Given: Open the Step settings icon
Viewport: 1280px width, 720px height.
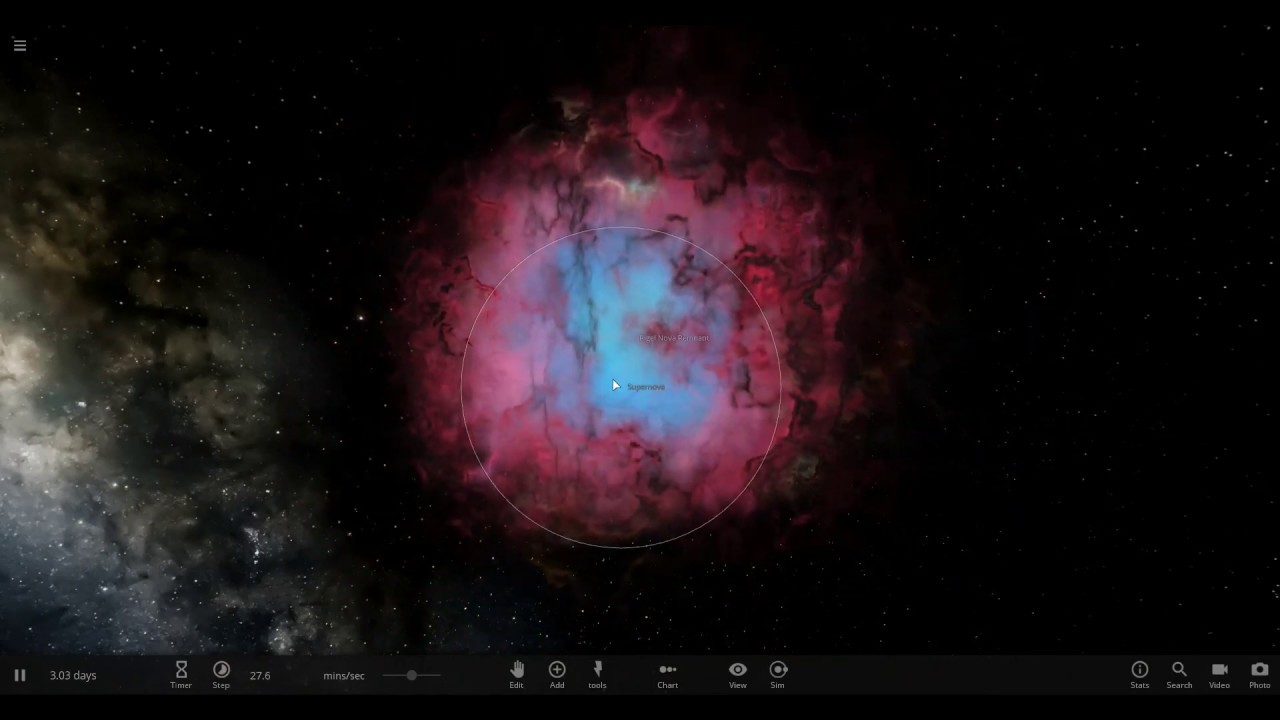Looking at the screenshot, I should (221, 674).
